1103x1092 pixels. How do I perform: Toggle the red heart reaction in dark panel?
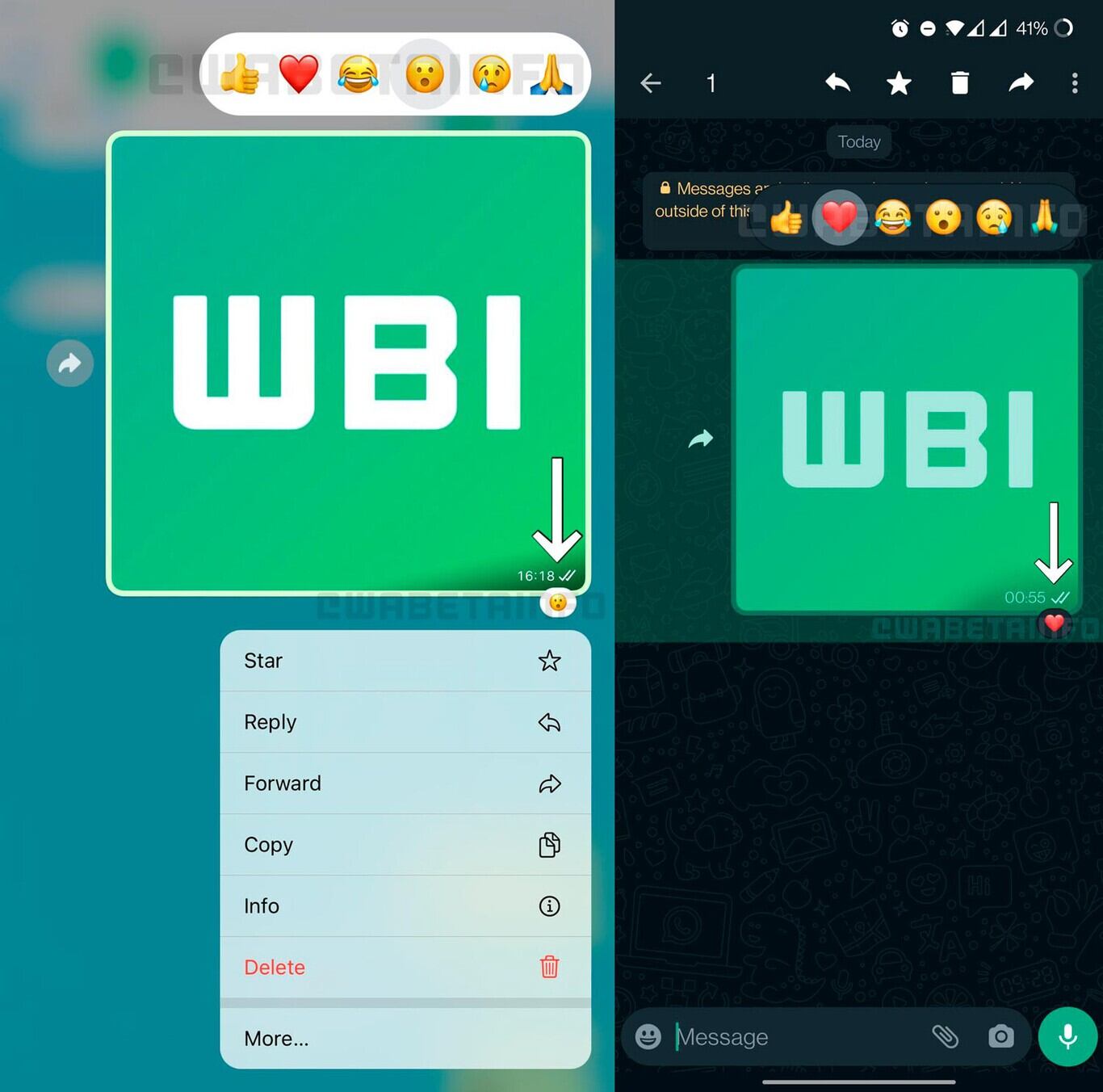click(x=839, y=217)
